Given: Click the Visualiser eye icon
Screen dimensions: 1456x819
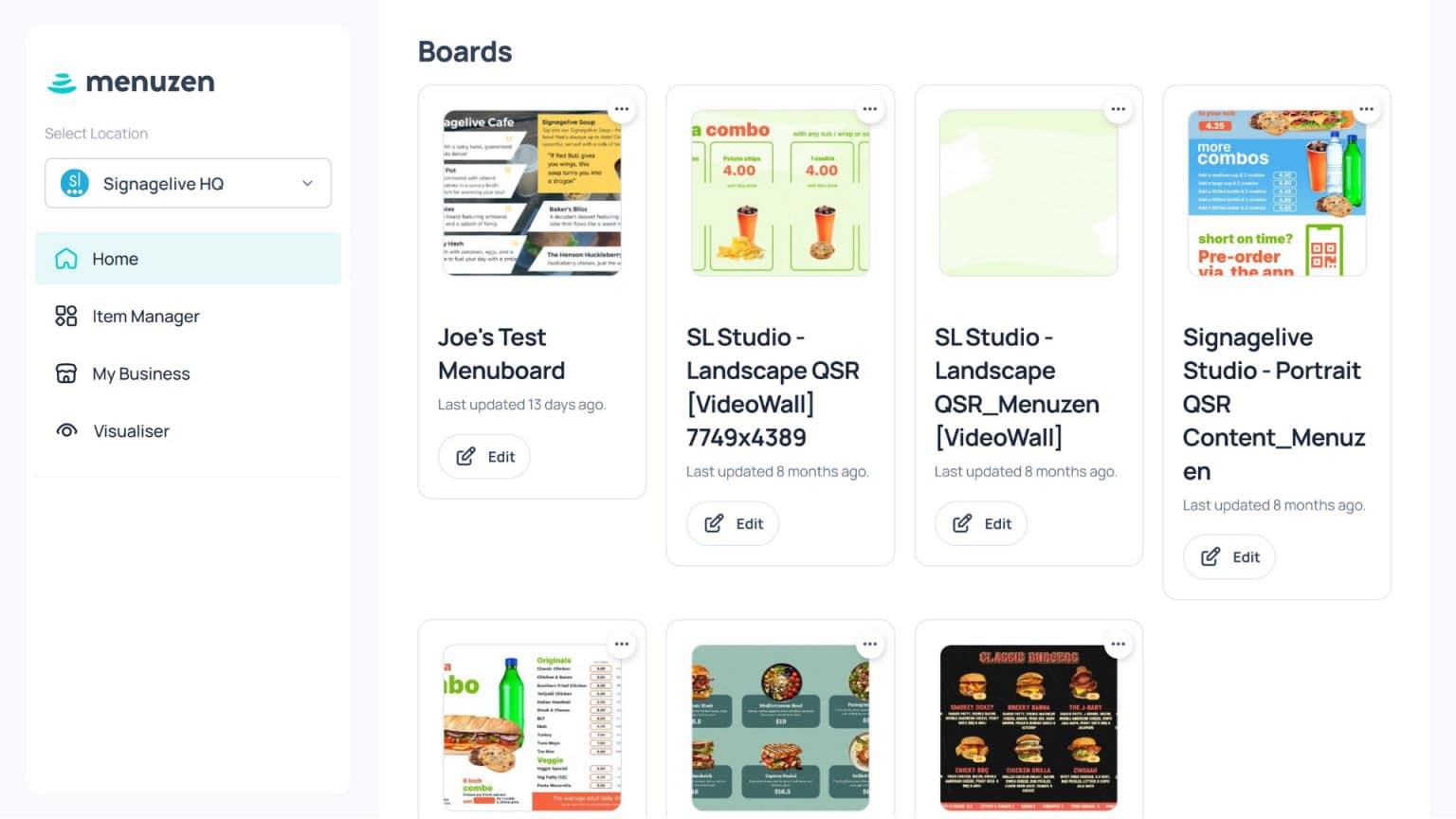Looking at the screenshot, I should [x=66, y=430].
